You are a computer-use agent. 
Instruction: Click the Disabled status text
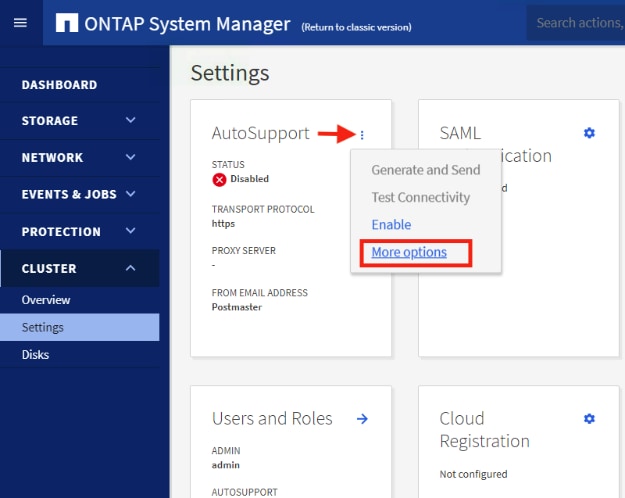tap(250, 179)
